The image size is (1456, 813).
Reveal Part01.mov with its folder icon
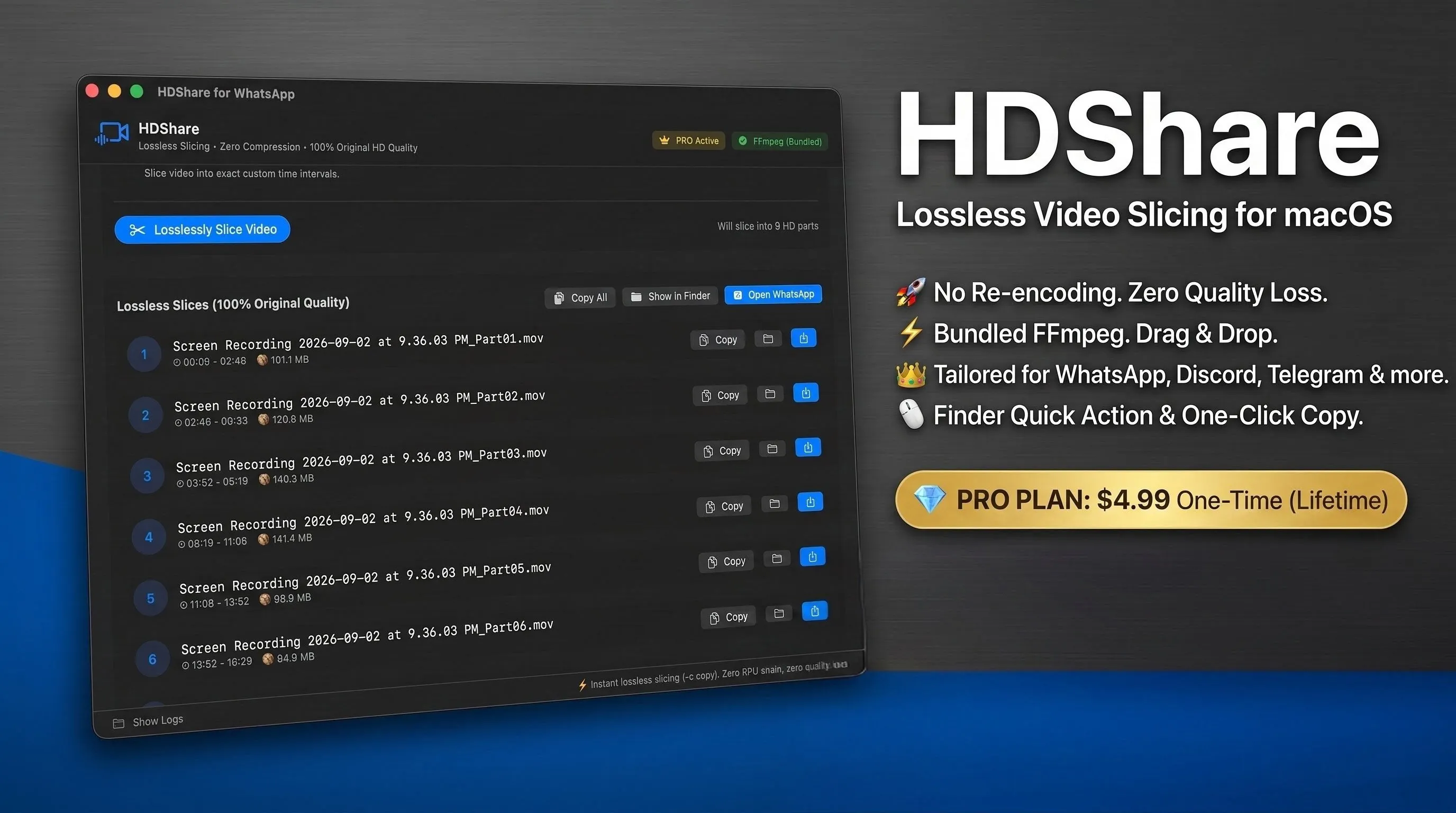coord(768,339)
